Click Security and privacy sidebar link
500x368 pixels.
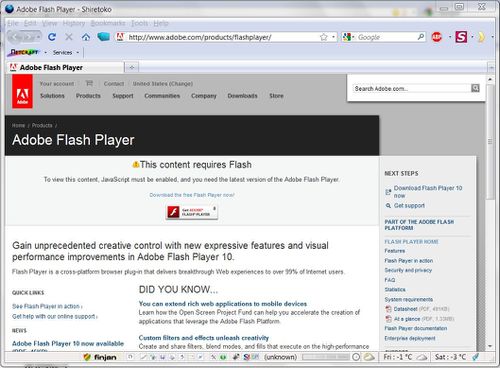pos(408,270)
